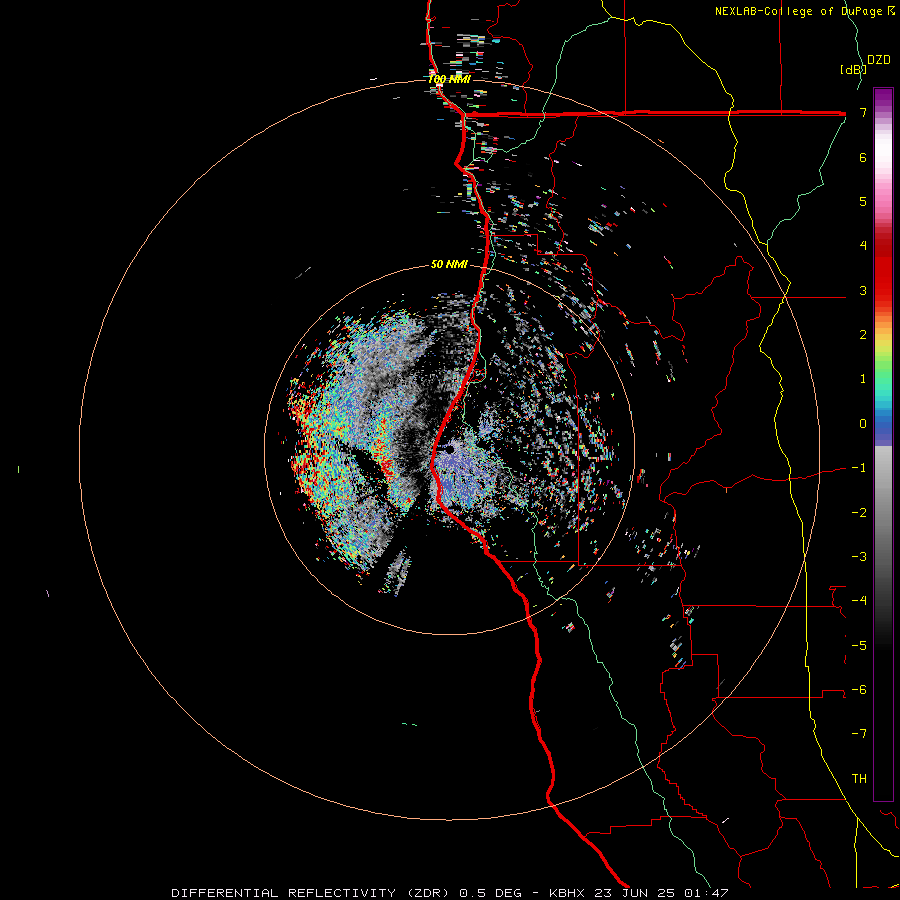Click the color scale value -4

point(859,601)
